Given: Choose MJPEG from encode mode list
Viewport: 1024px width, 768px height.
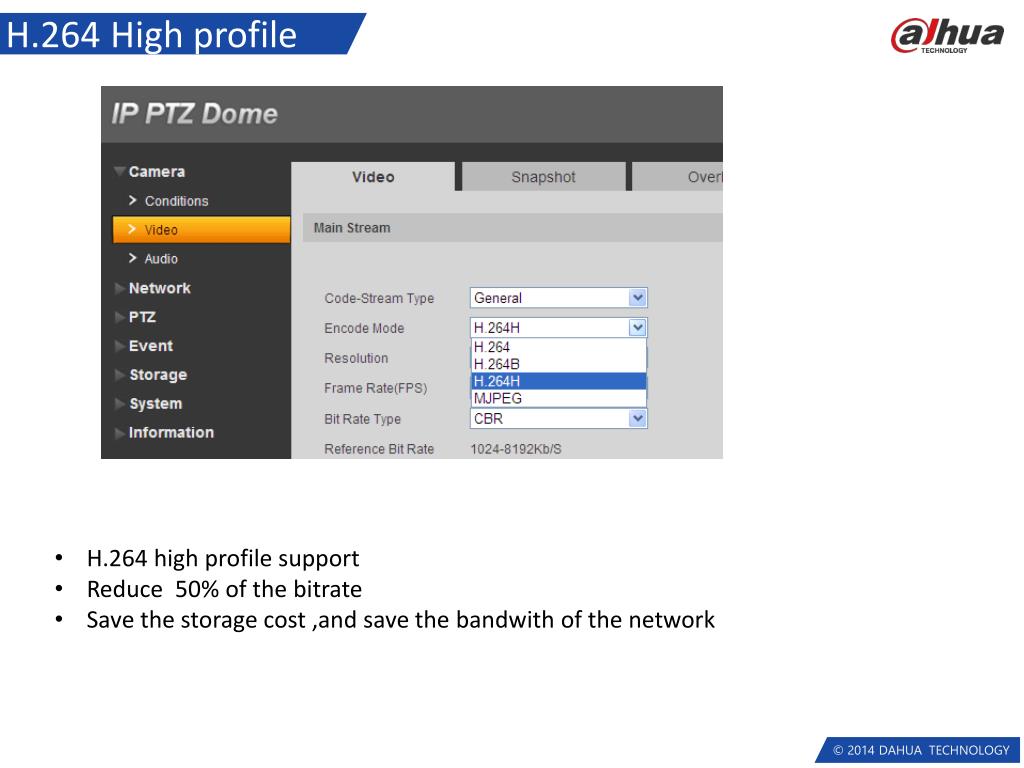Looking at the screenshot, I should [558, 398].
